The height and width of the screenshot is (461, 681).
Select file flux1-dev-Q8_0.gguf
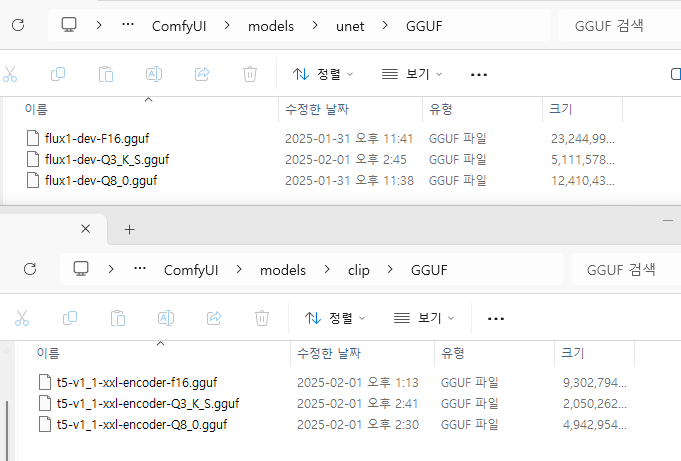(101, 180)
